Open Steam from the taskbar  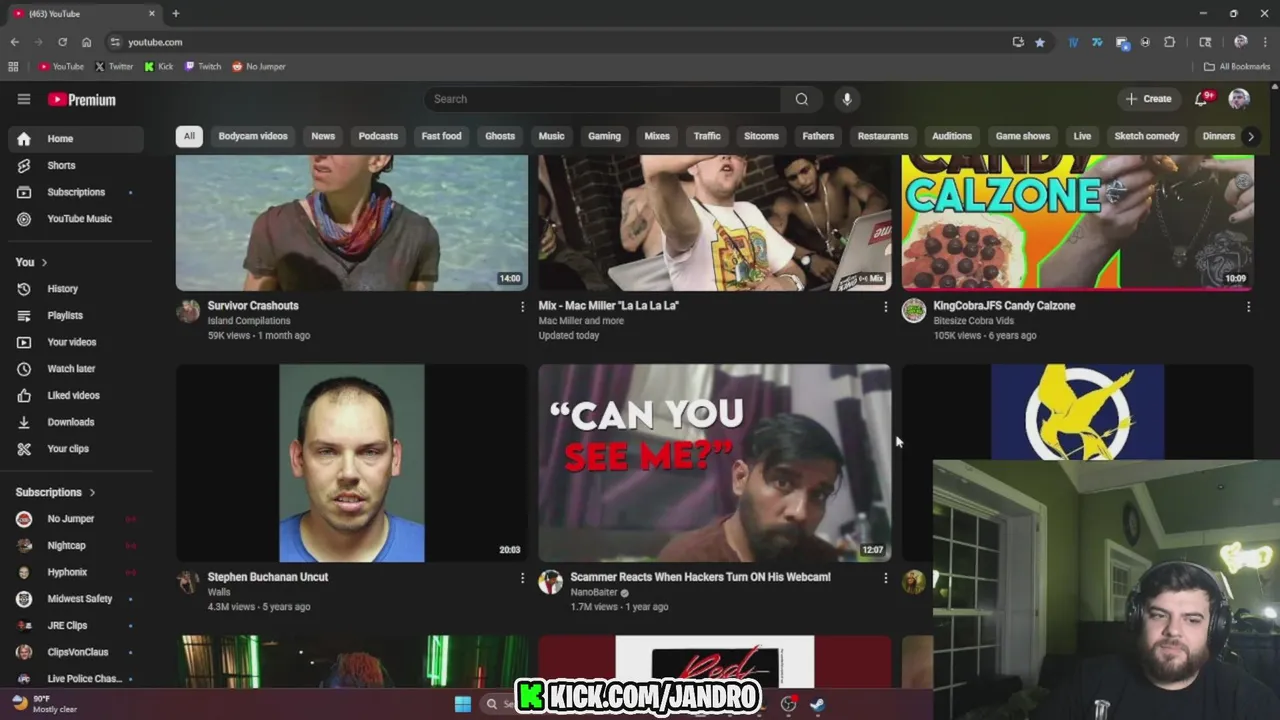[817, 704]
